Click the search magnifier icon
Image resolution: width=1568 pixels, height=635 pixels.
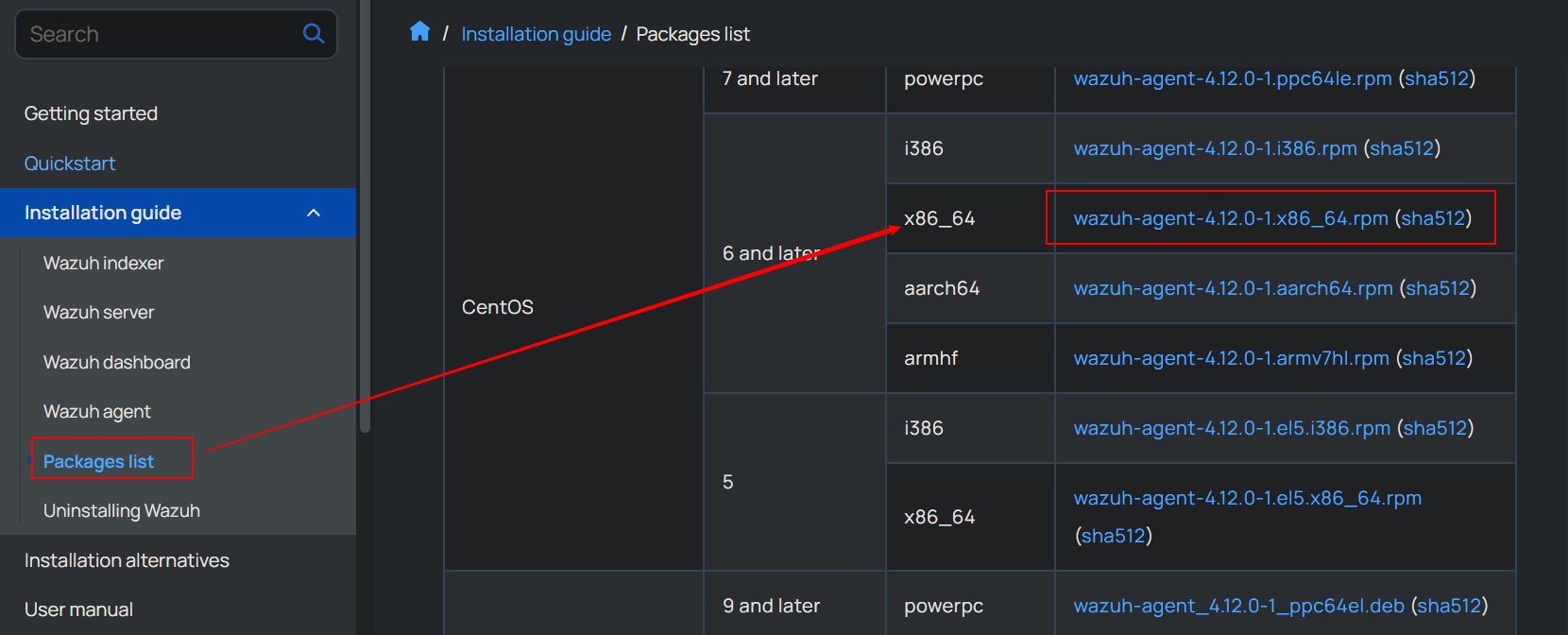pyautogui.click(x=314, y=34)
